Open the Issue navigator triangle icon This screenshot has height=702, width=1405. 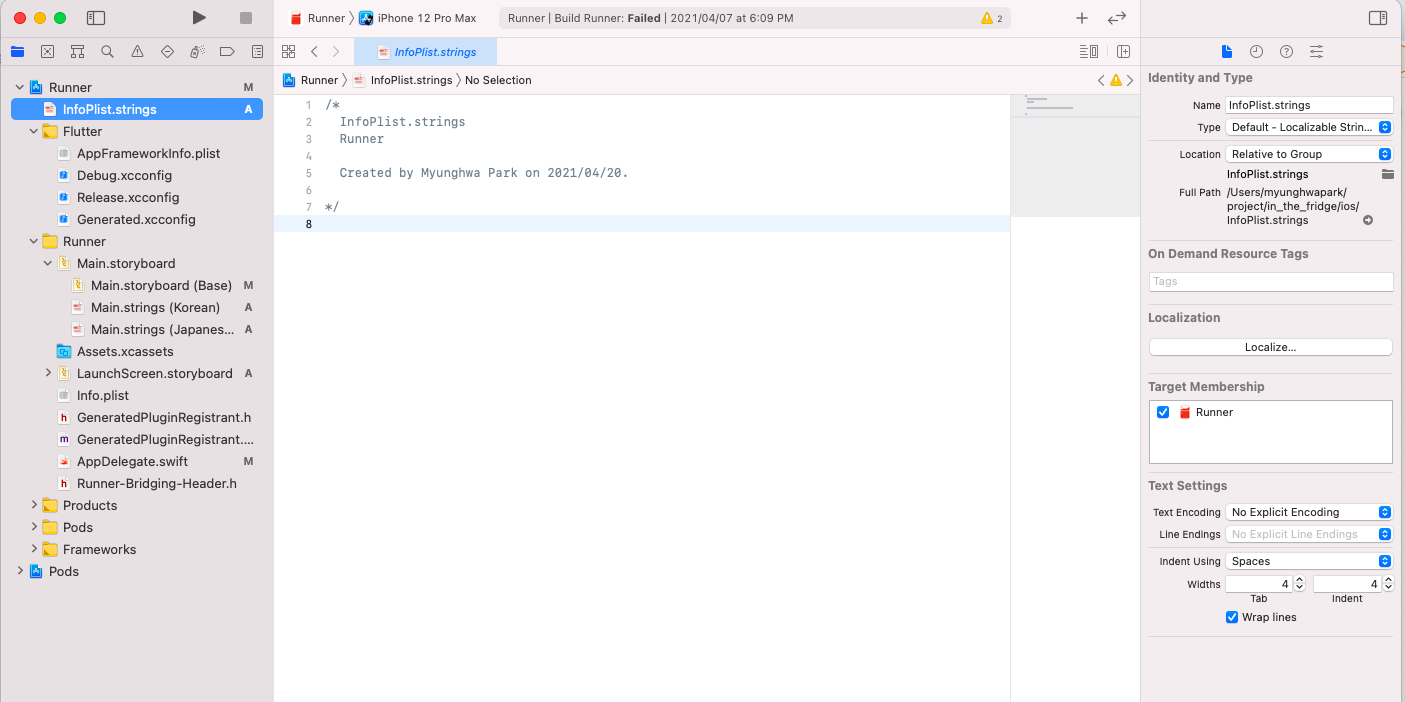click(137, 51)
